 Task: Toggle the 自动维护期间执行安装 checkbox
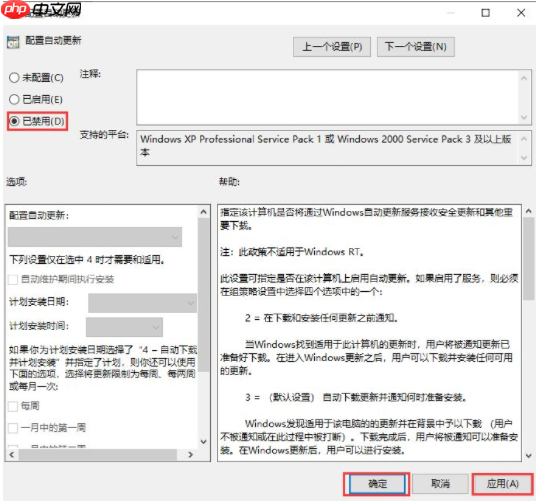pyautogui.click(x=13, y=279)
